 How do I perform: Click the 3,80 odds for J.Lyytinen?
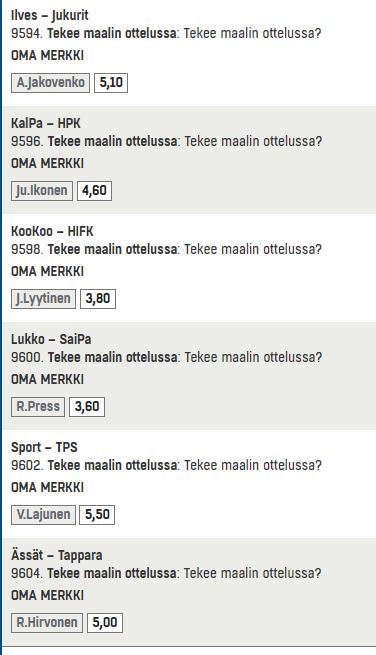(x=98, y=299)
